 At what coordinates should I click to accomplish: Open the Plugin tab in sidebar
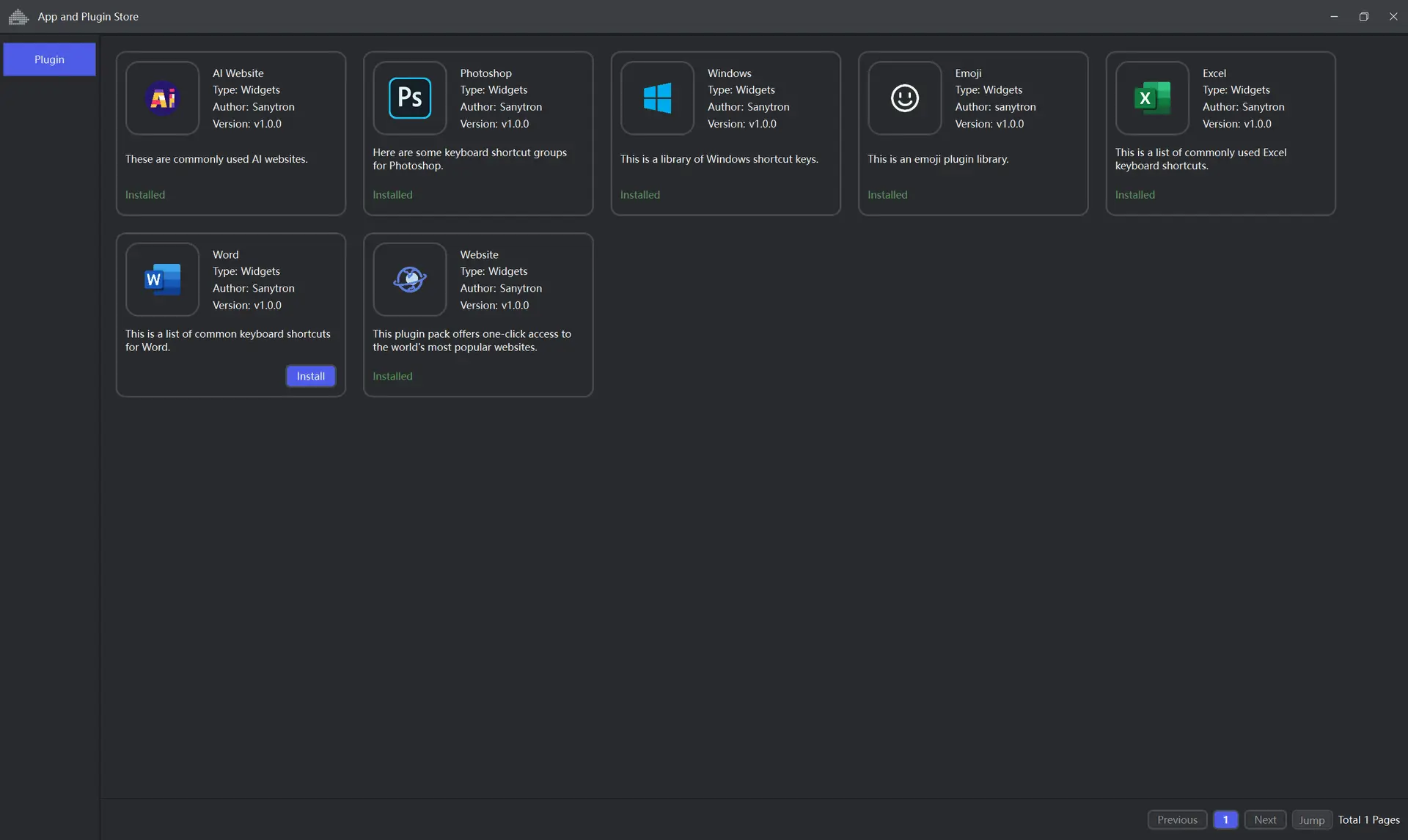49,59
